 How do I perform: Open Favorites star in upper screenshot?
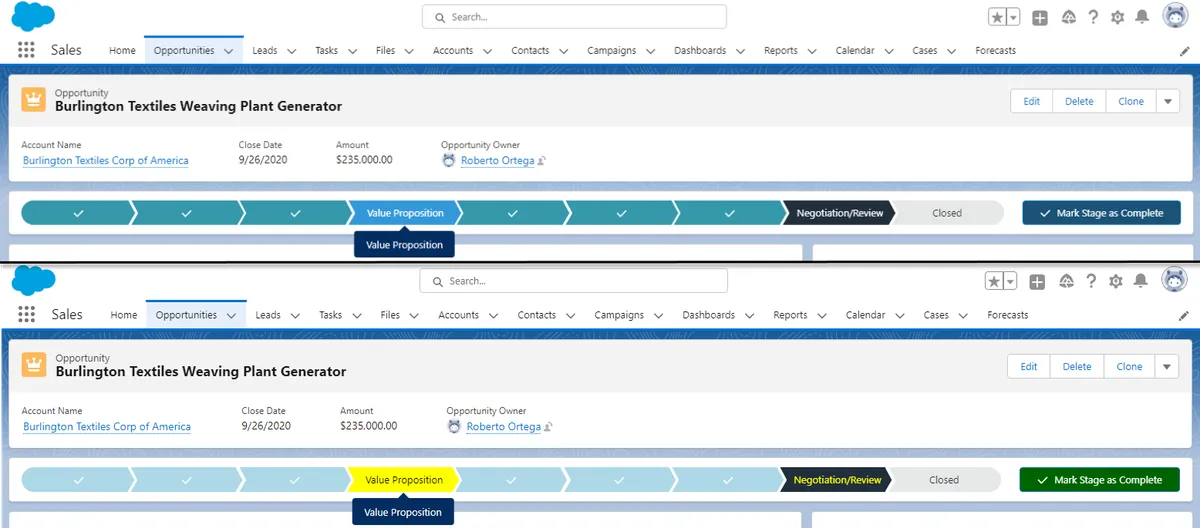coord(998,17)
